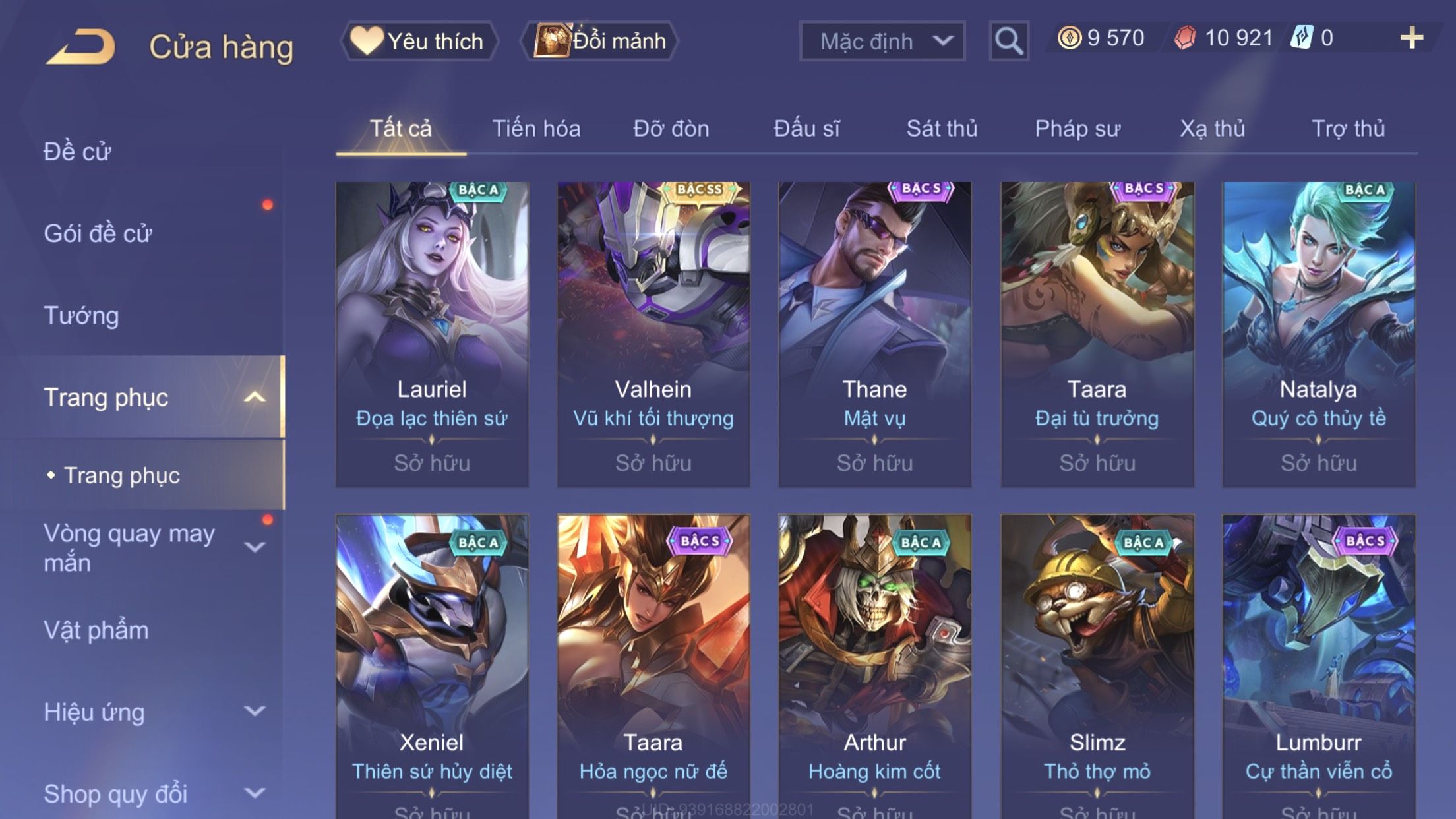Open the Yêu thích heart favorites
The width and height of the screenshot is (1456, 819).
[x=419, y=41]
